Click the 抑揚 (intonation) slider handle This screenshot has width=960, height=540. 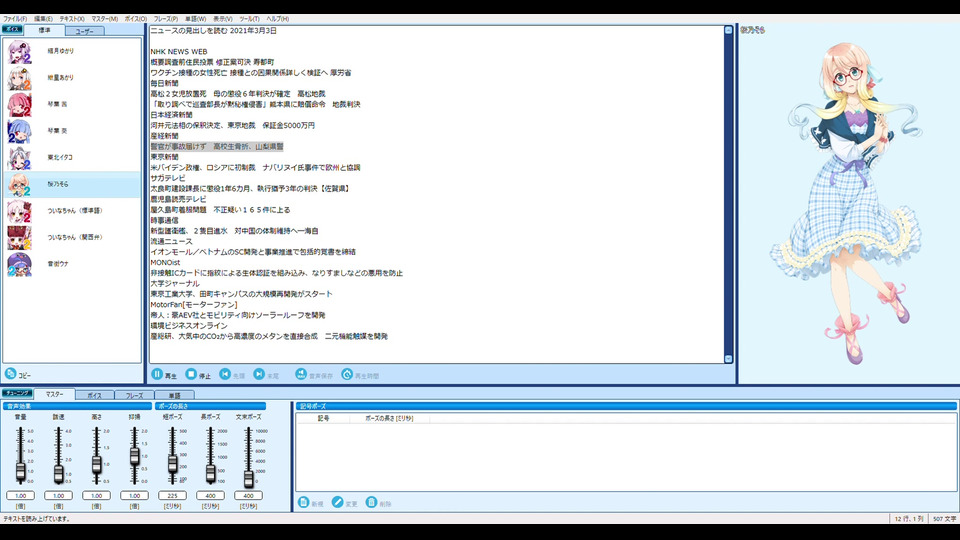pyautogui.click(x=134, y=457)
